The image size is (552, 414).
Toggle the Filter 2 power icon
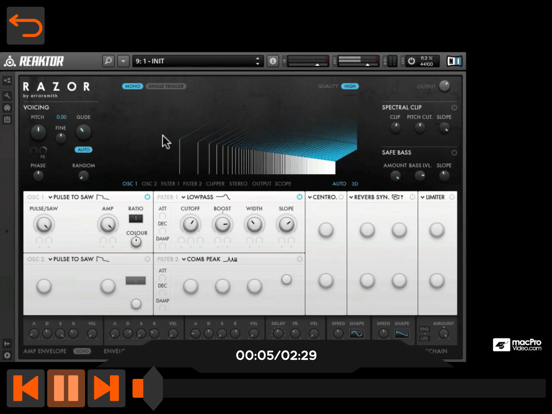[x=299, y=259]
